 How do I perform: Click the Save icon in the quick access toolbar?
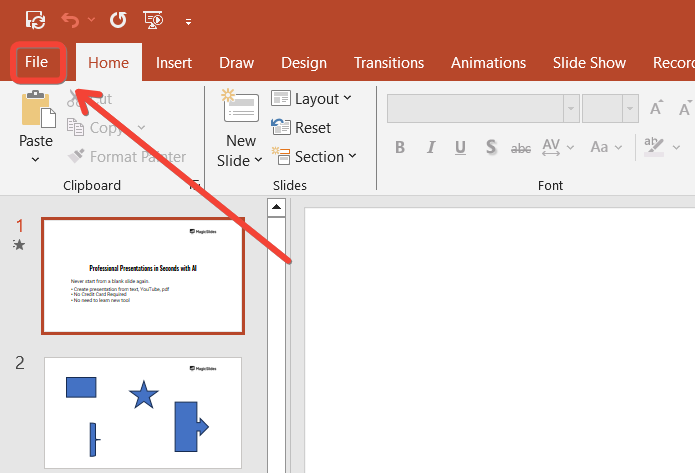[35, 19]
